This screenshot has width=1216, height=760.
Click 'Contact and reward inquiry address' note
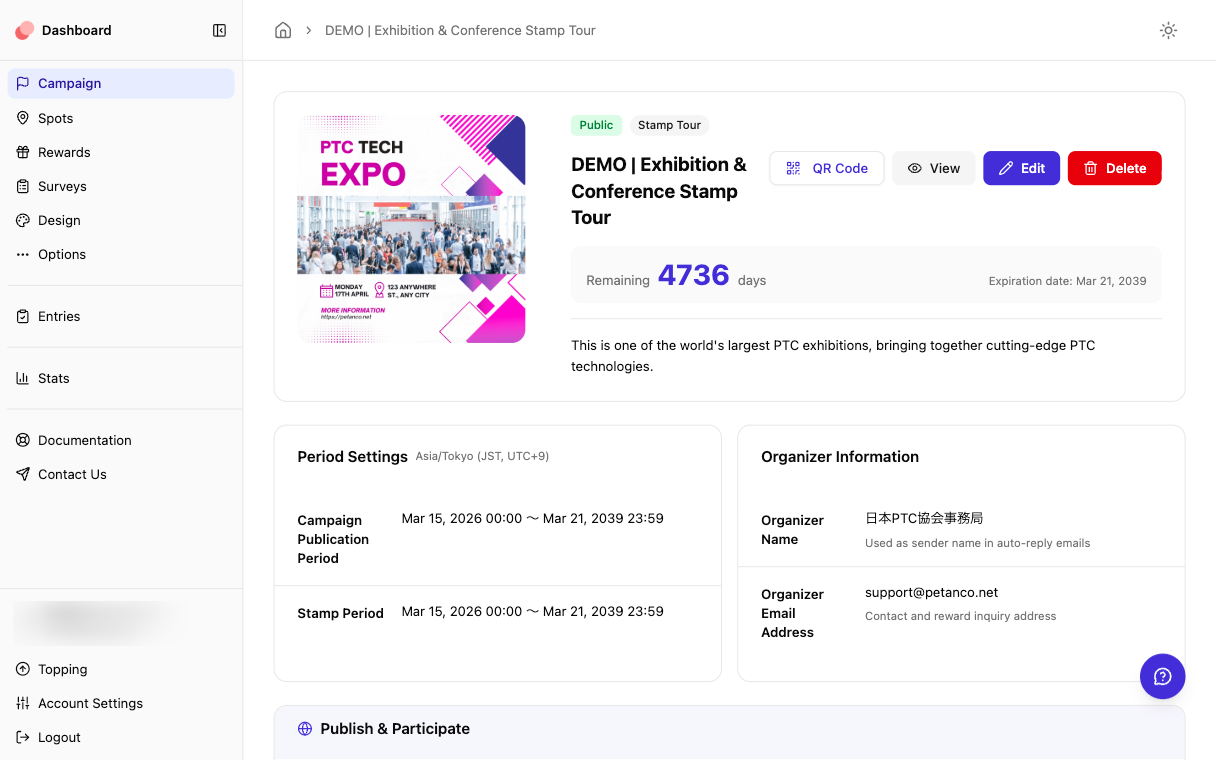click(960, 616)
